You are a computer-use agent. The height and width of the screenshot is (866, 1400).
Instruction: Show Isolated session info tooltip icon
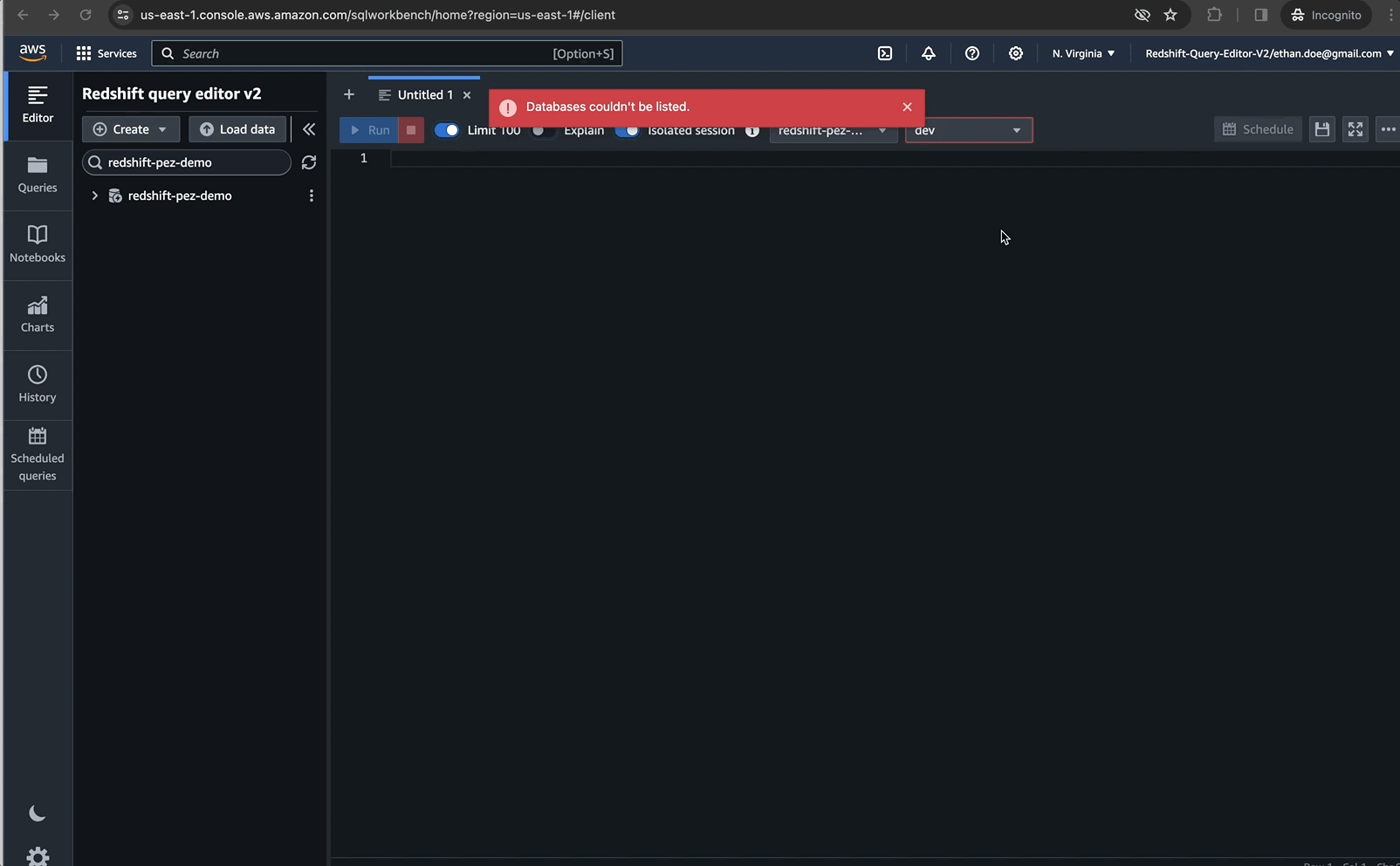[x=752, y=130]
